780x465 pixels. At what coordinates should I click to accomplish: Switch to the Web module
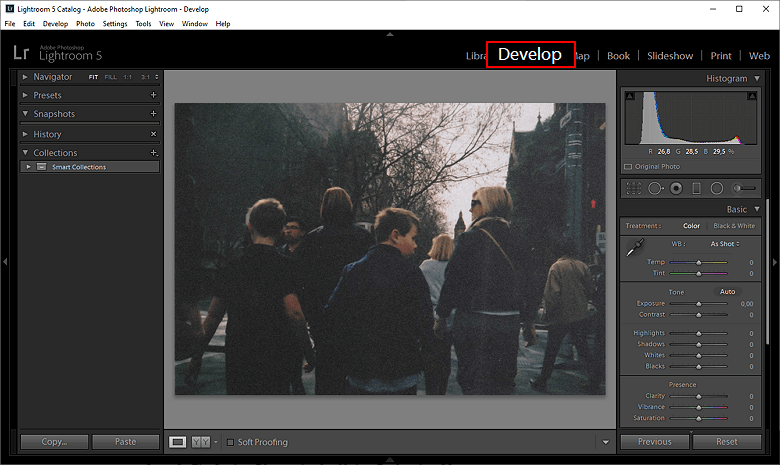point(759,56)
